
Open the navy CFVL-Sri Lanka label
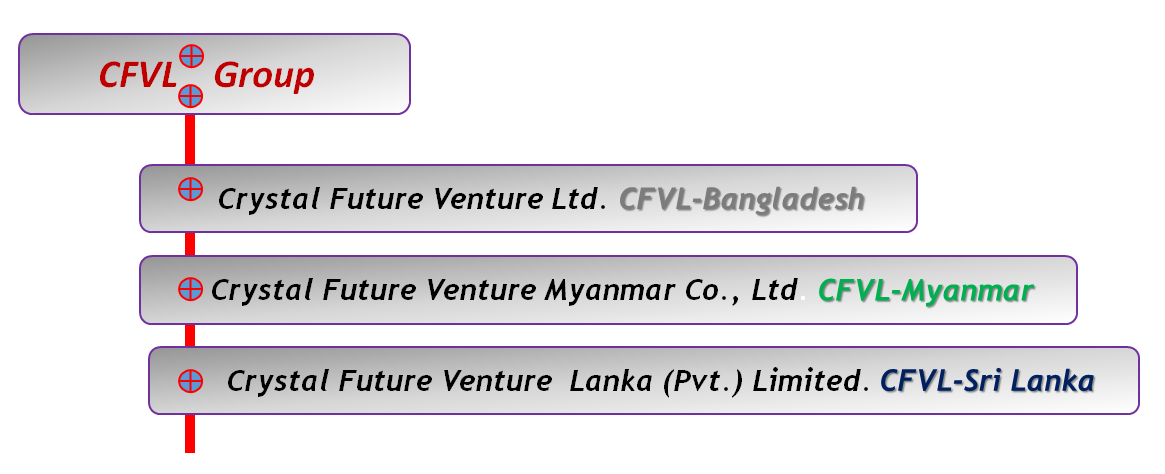pos(987,381)
